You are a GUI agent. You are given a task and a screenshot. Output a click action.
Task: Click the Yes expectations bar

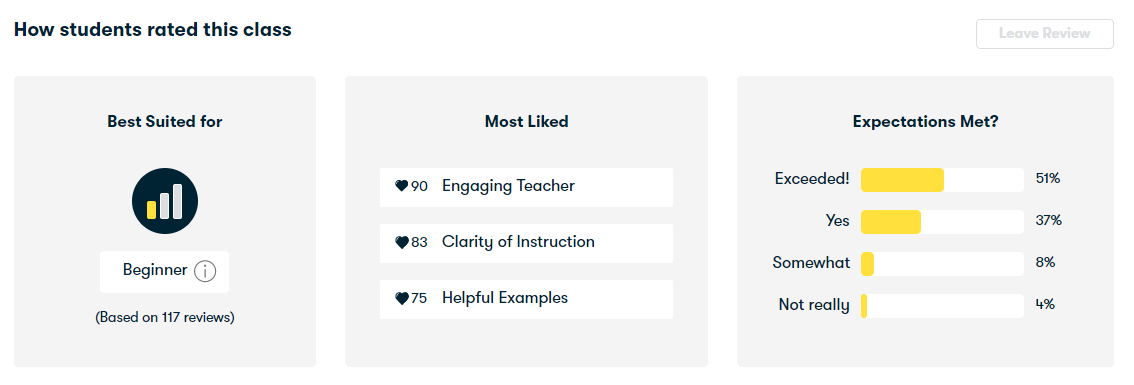942,221
